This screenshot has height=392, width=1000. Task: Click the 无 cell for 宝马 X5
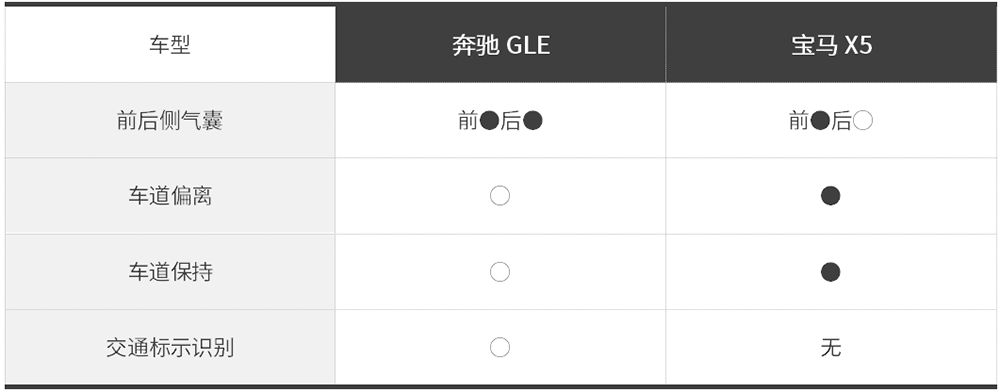click(831, 348)
